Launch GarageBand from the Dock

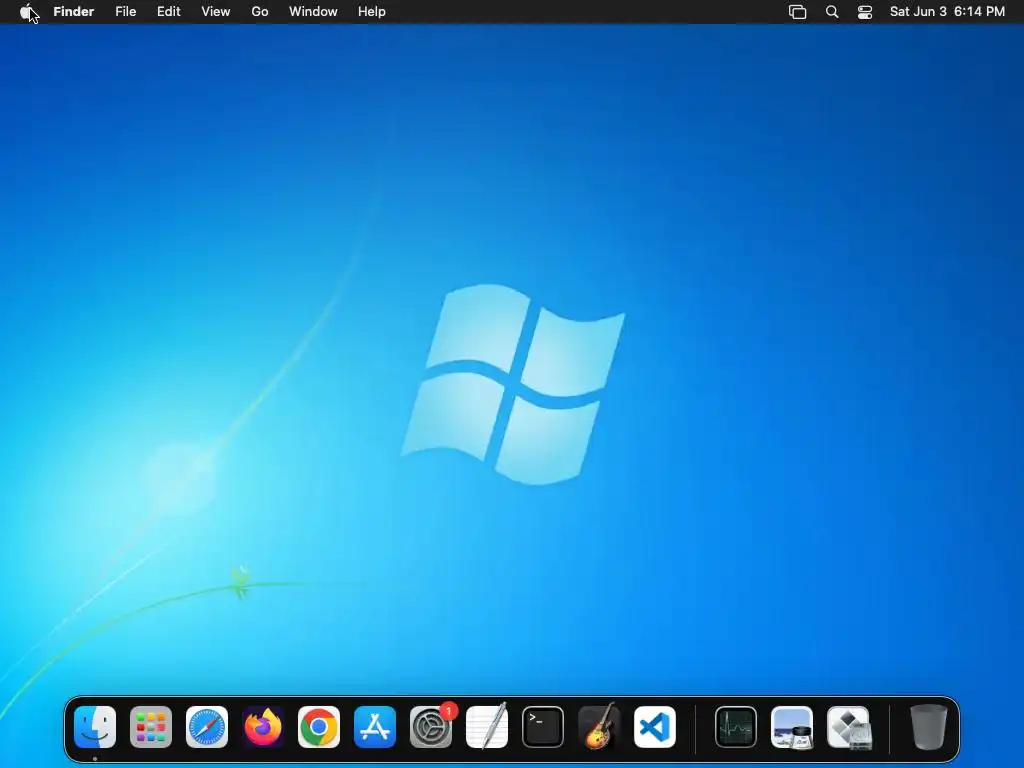pyautogui.click(x=599, y=727)
